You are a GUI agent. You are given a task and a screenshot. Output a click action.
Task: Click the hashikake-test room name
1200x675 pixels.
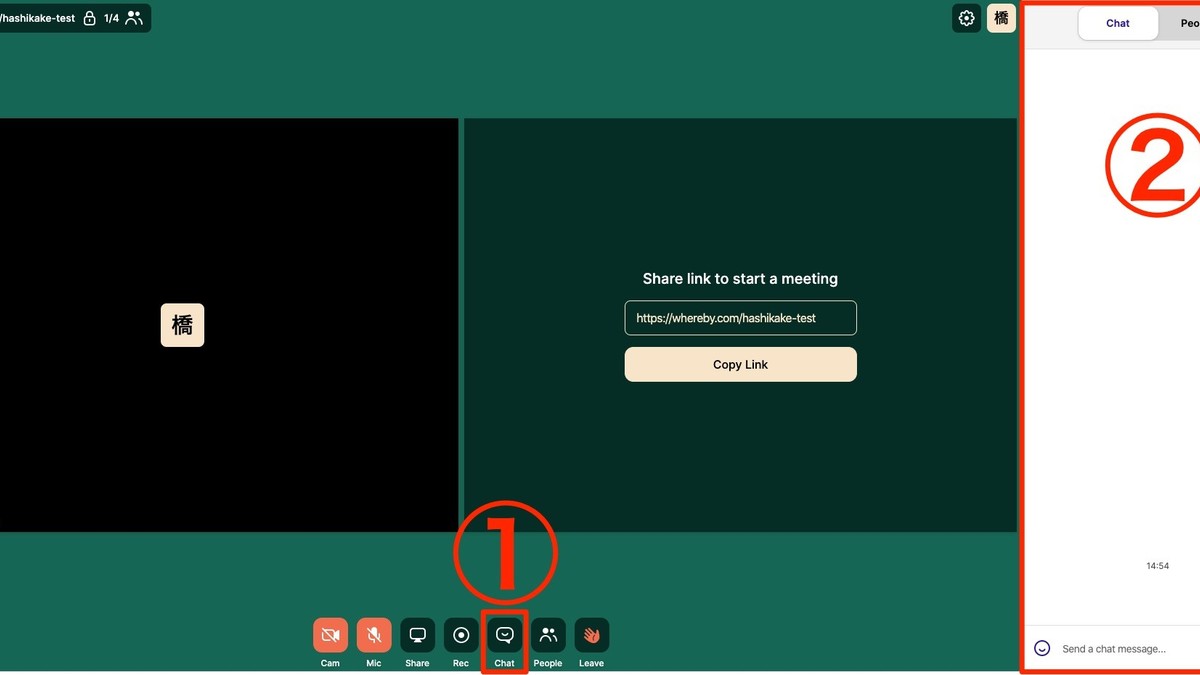[x=38, y=18]
